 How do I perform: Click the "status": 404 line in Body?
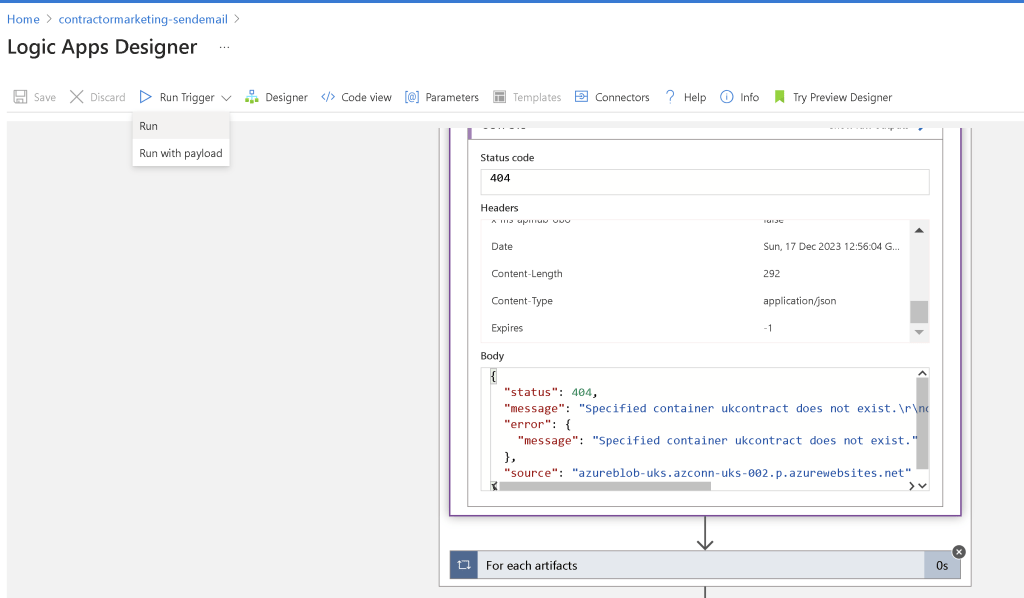click(551, 392)
